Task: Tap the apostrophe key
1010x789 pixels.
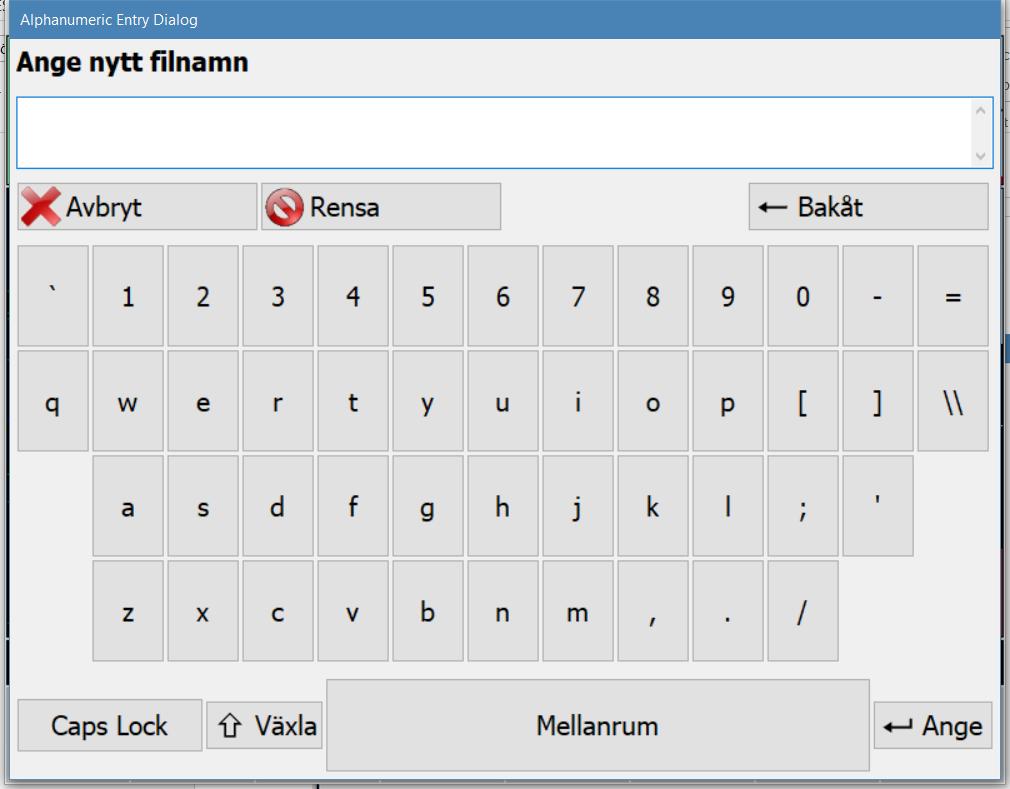Action: click(878, 506)
